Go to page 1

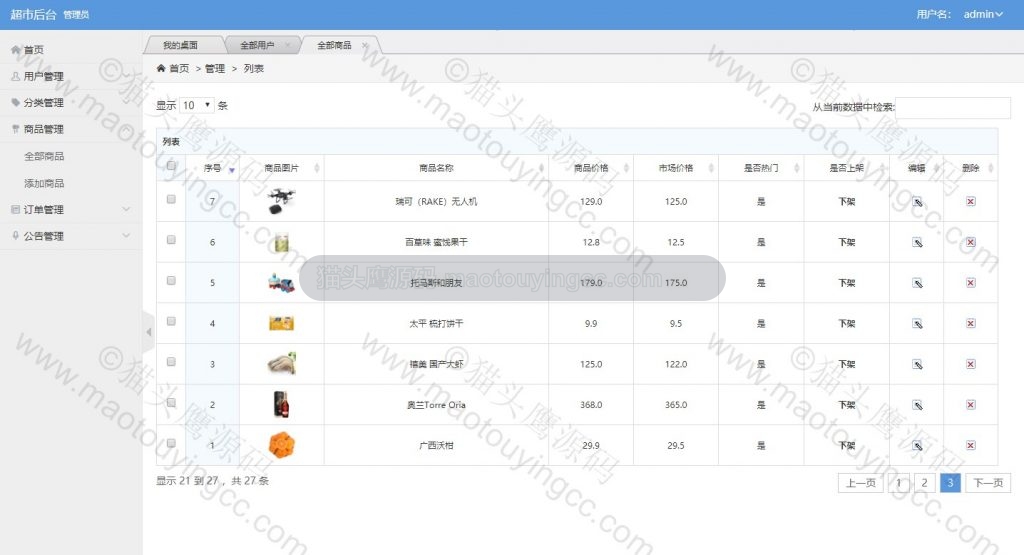coord(899,483)
